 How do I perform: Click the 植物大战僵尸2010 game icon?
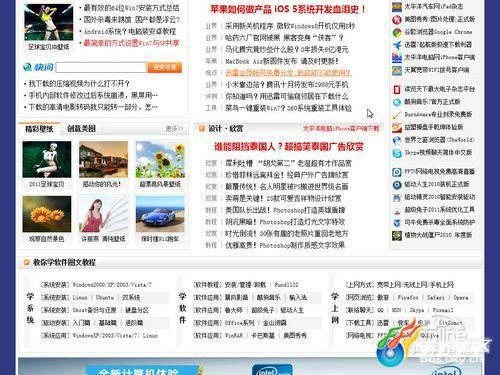click(x=397, y=236)
